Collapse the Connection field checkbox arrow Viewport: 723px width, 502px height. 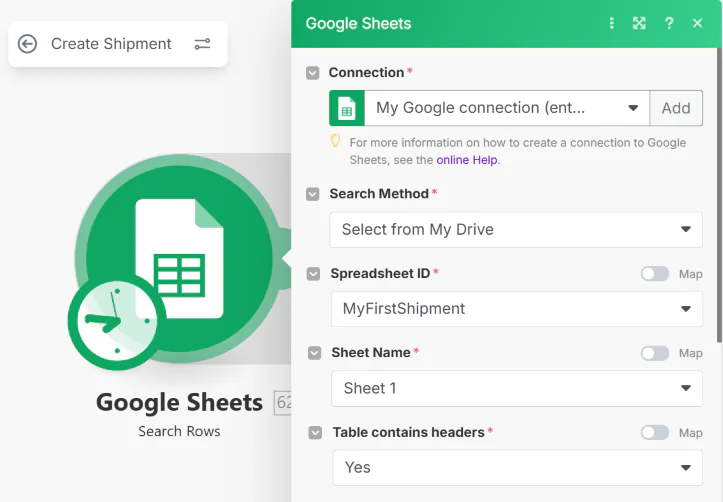(313, 73)
